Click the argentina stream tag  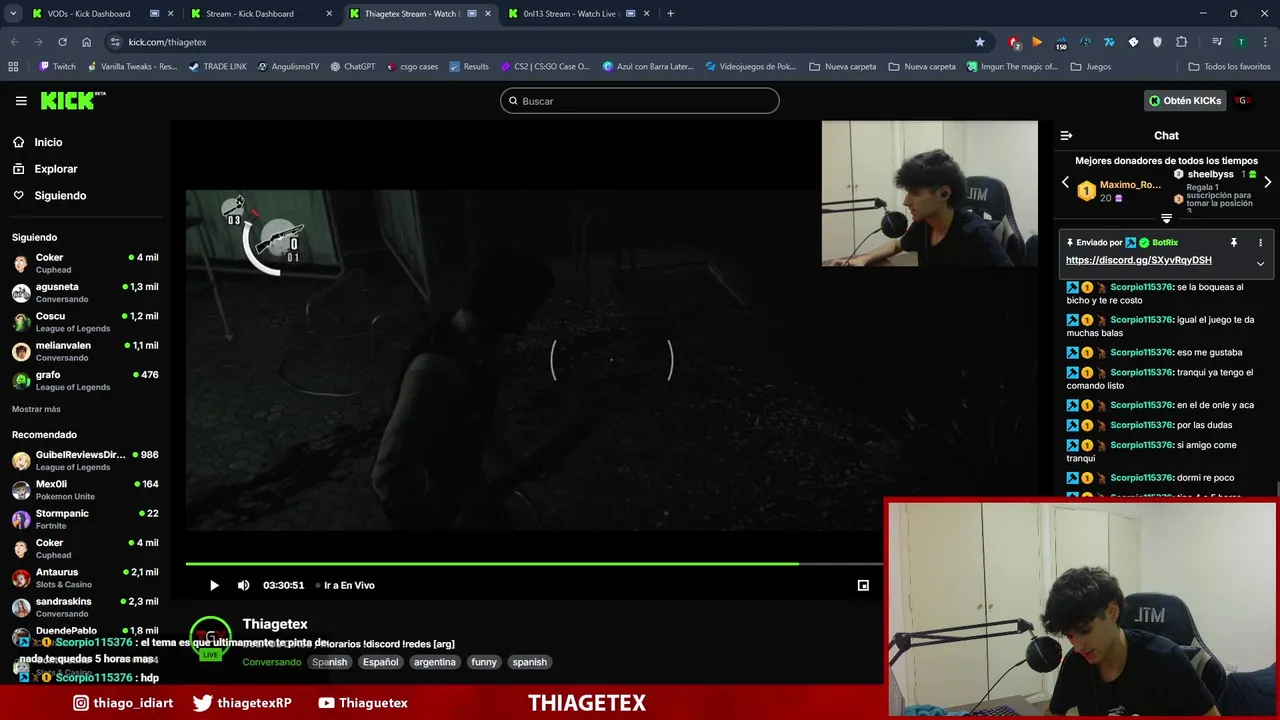click(x=434, y=662)
